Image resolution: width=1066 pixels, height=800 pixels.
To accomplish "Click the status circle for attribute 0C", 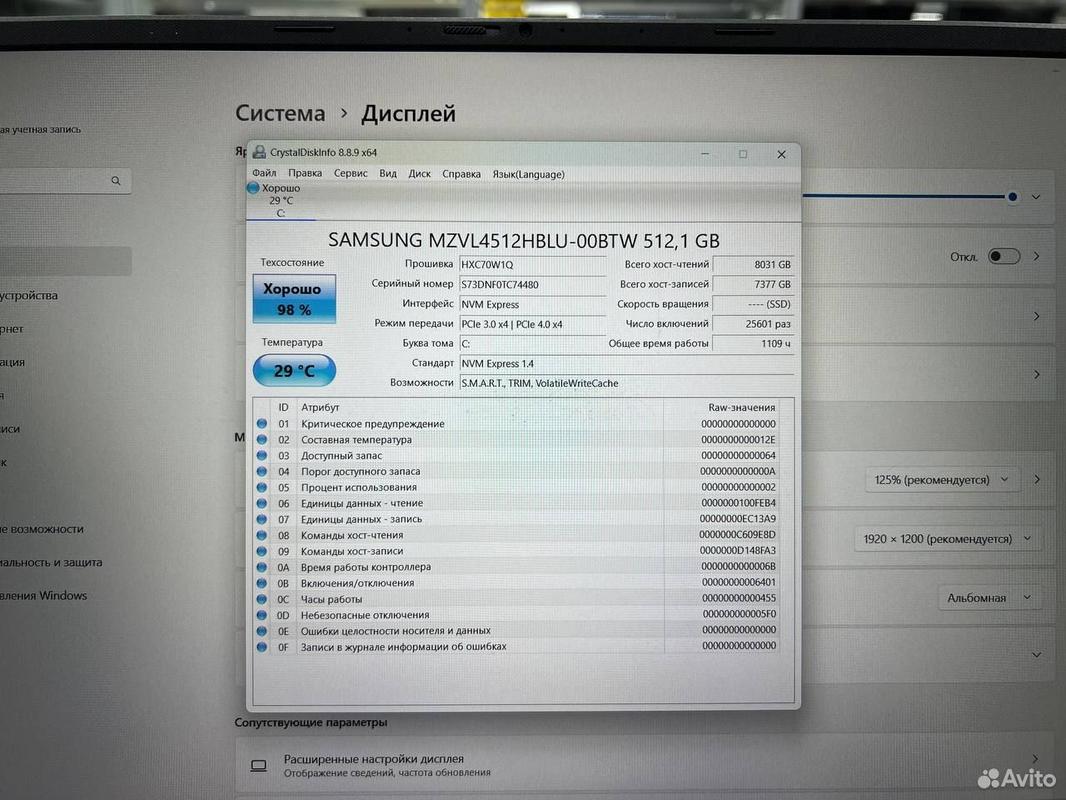I will click(x=262, y=599).
